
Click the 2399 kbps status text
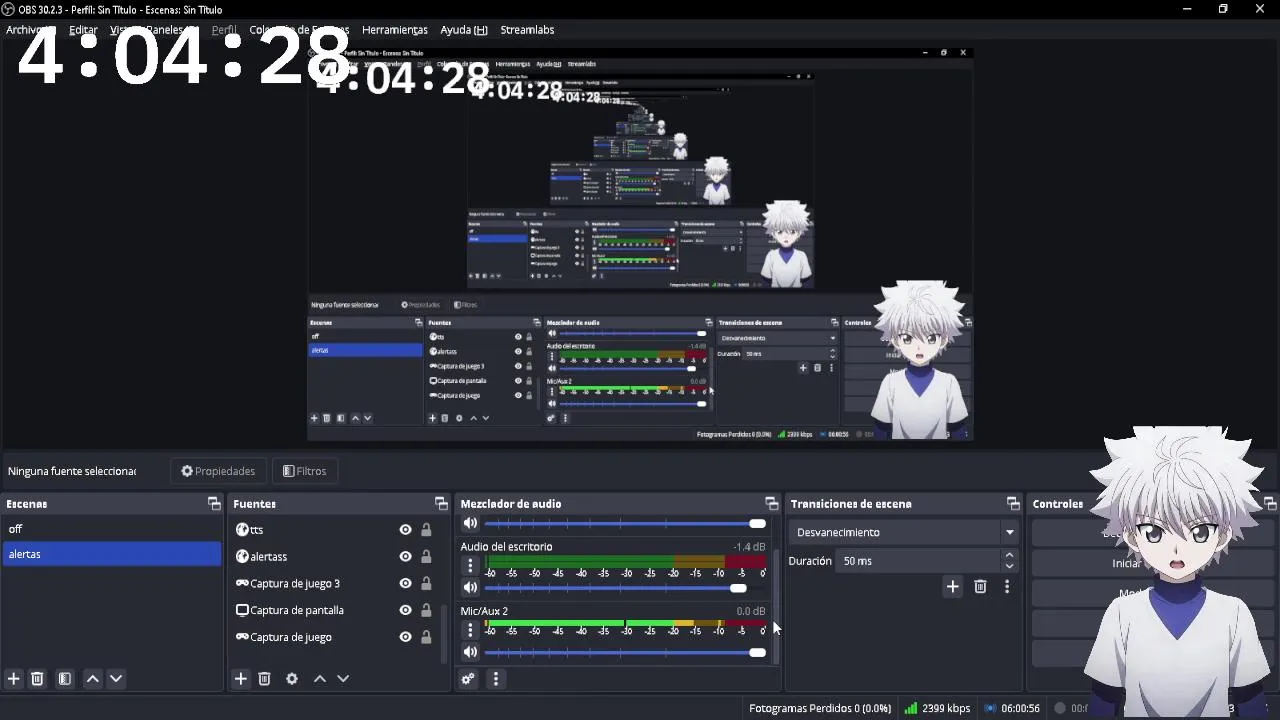[946, 708]
